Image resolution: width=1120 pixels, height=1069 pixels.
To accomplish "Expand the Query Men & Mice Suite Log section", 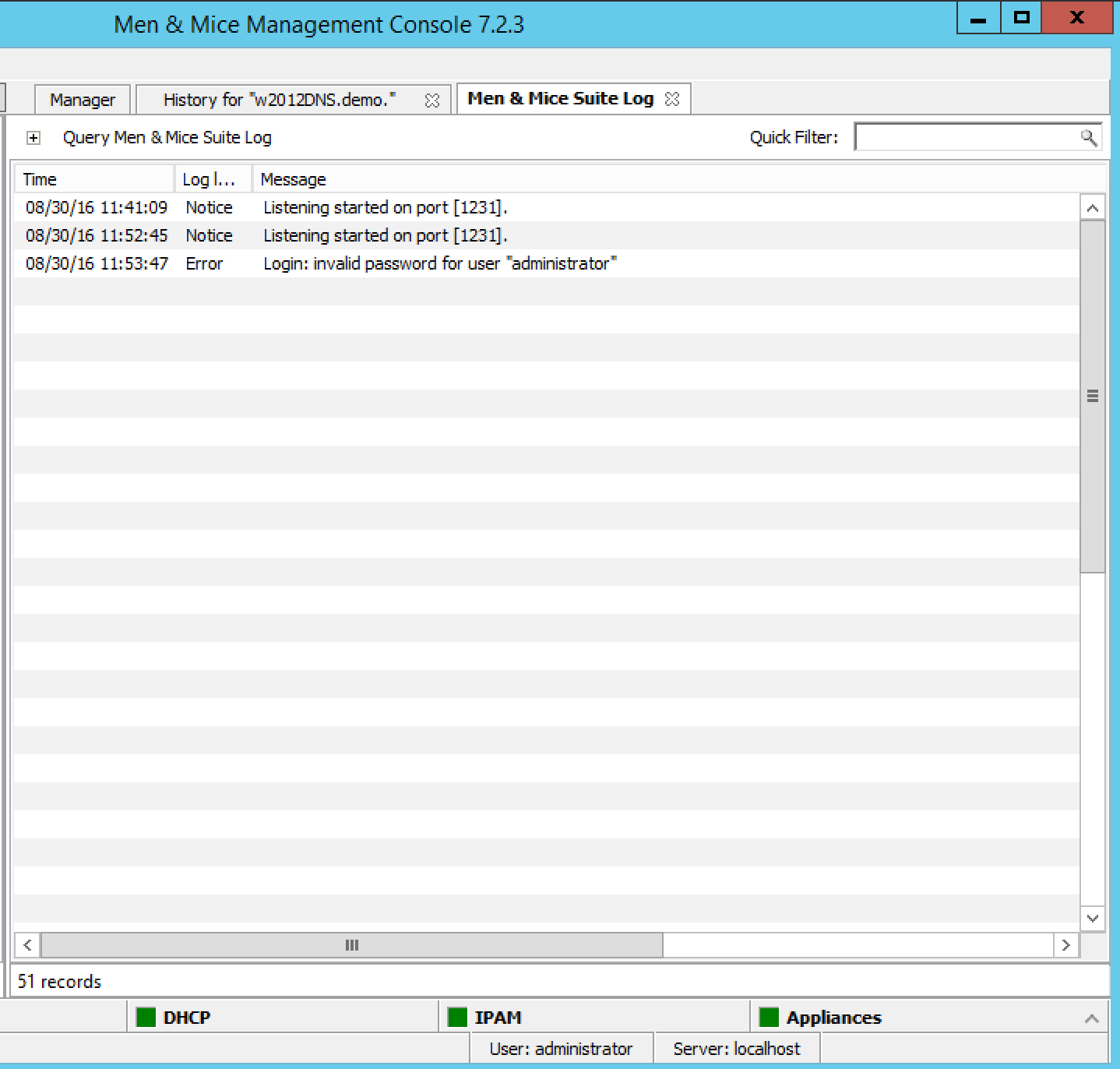I will coord(33,138).
